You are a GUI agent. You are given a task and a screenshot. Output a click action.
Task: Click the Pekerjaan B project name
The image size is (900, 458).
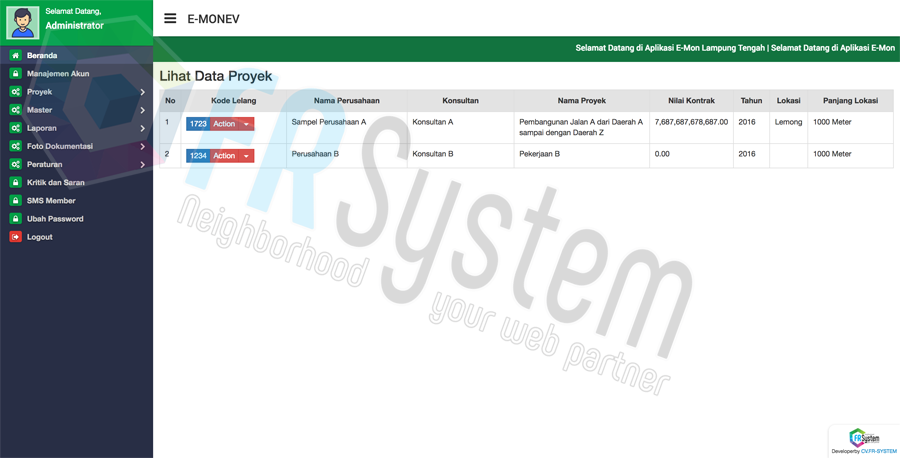pos(540,154)
